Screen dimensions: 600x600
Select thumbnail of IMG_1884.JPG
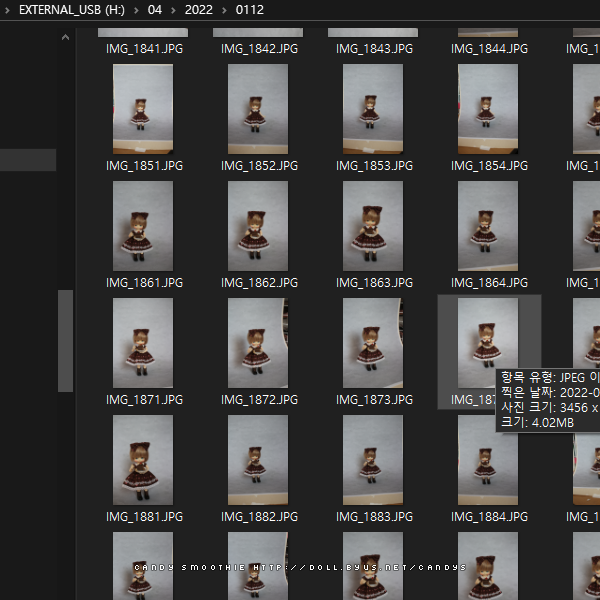click(488, 460)
